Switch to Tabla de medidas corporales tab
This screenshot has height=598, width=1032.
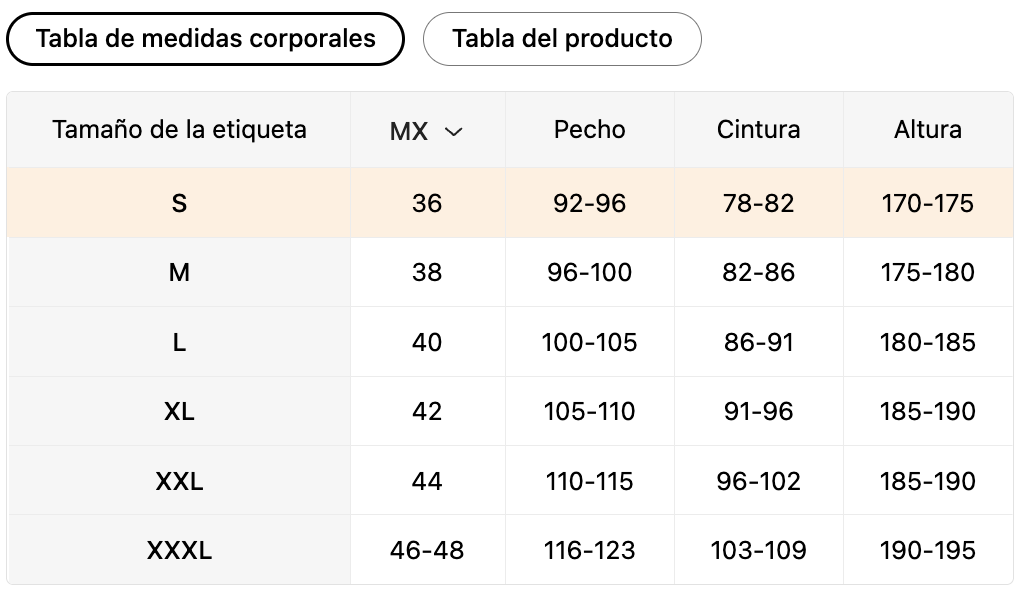(x=205, y=39)
